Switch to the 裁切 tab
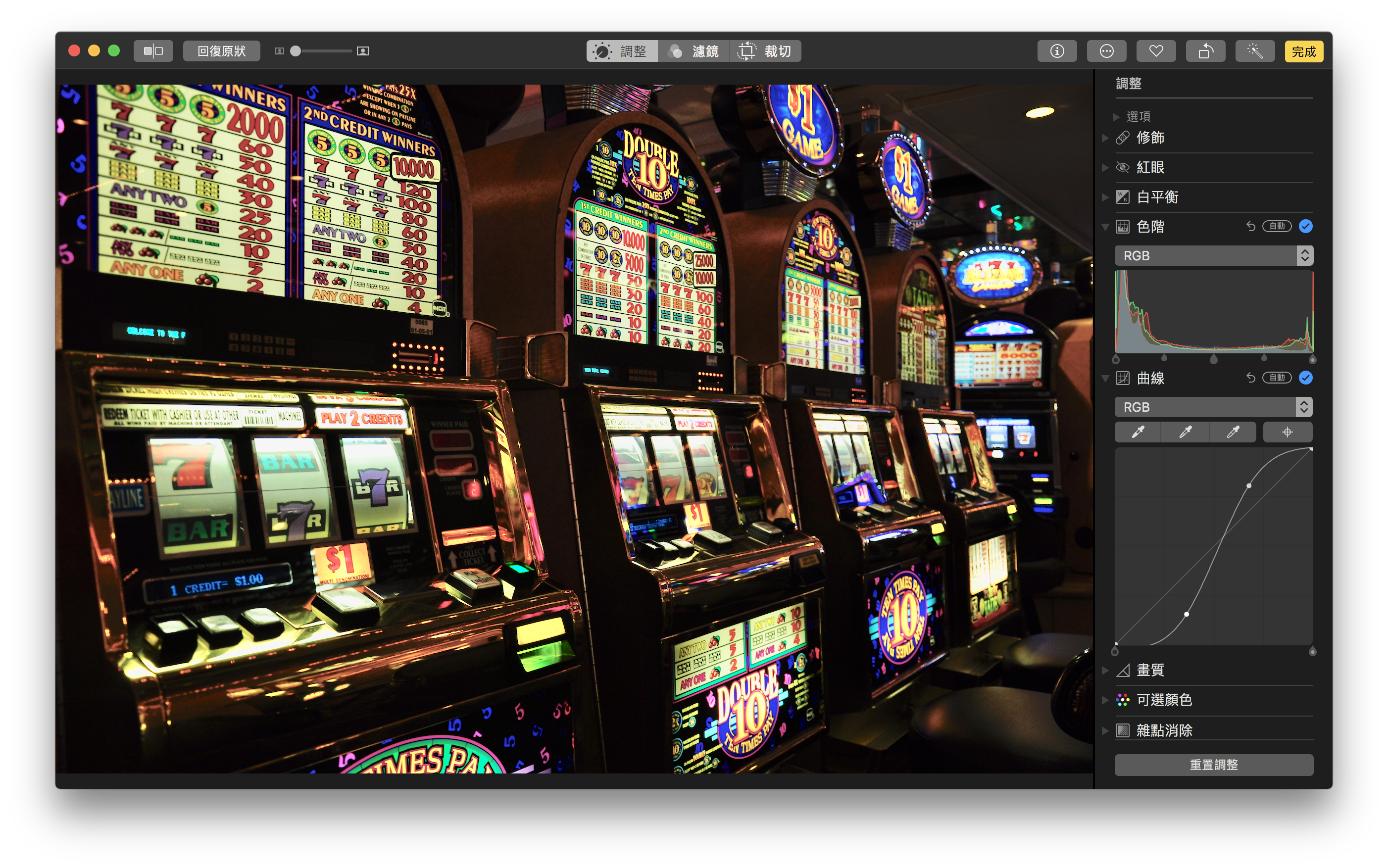1388x868 pixels. coord(765,51)
